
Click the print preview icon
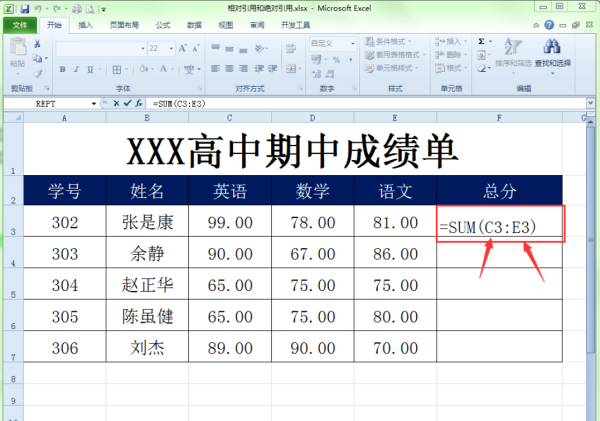point(90,8)
